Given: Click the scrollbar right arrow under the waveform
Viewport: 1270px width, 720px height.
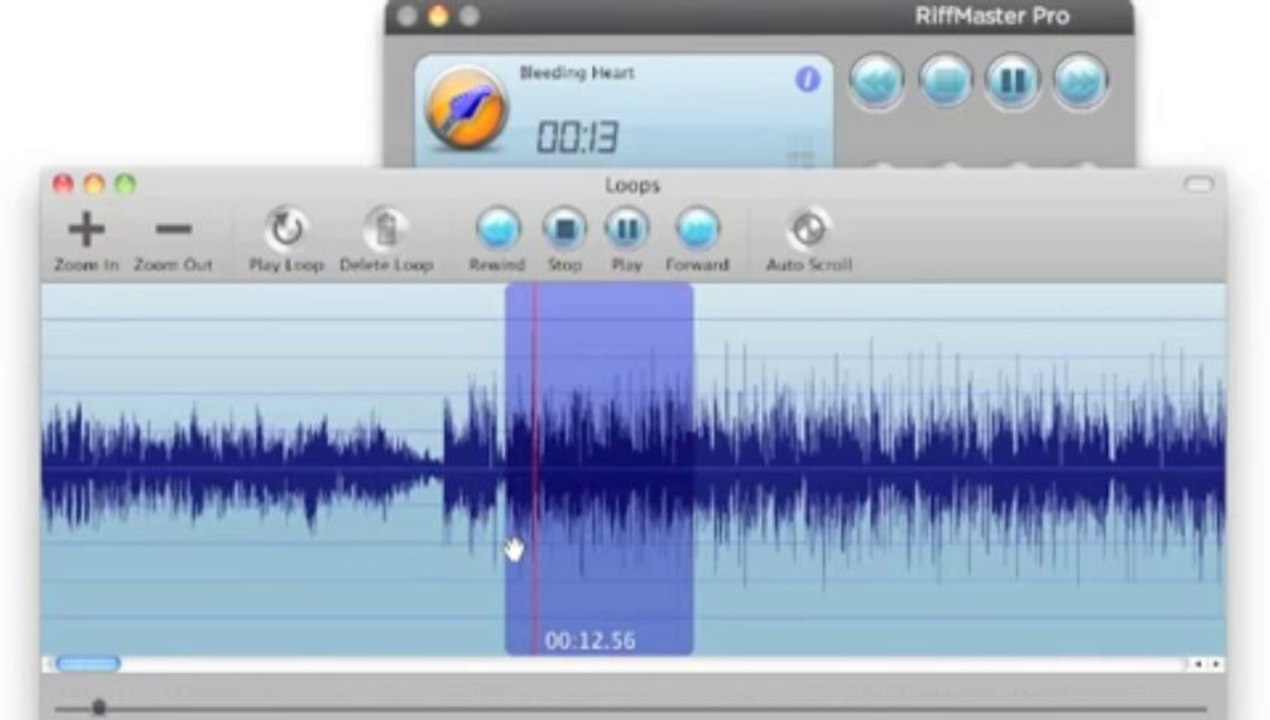Looking at the screenshot, I should pyautogui.click(x=1217, y=664).
